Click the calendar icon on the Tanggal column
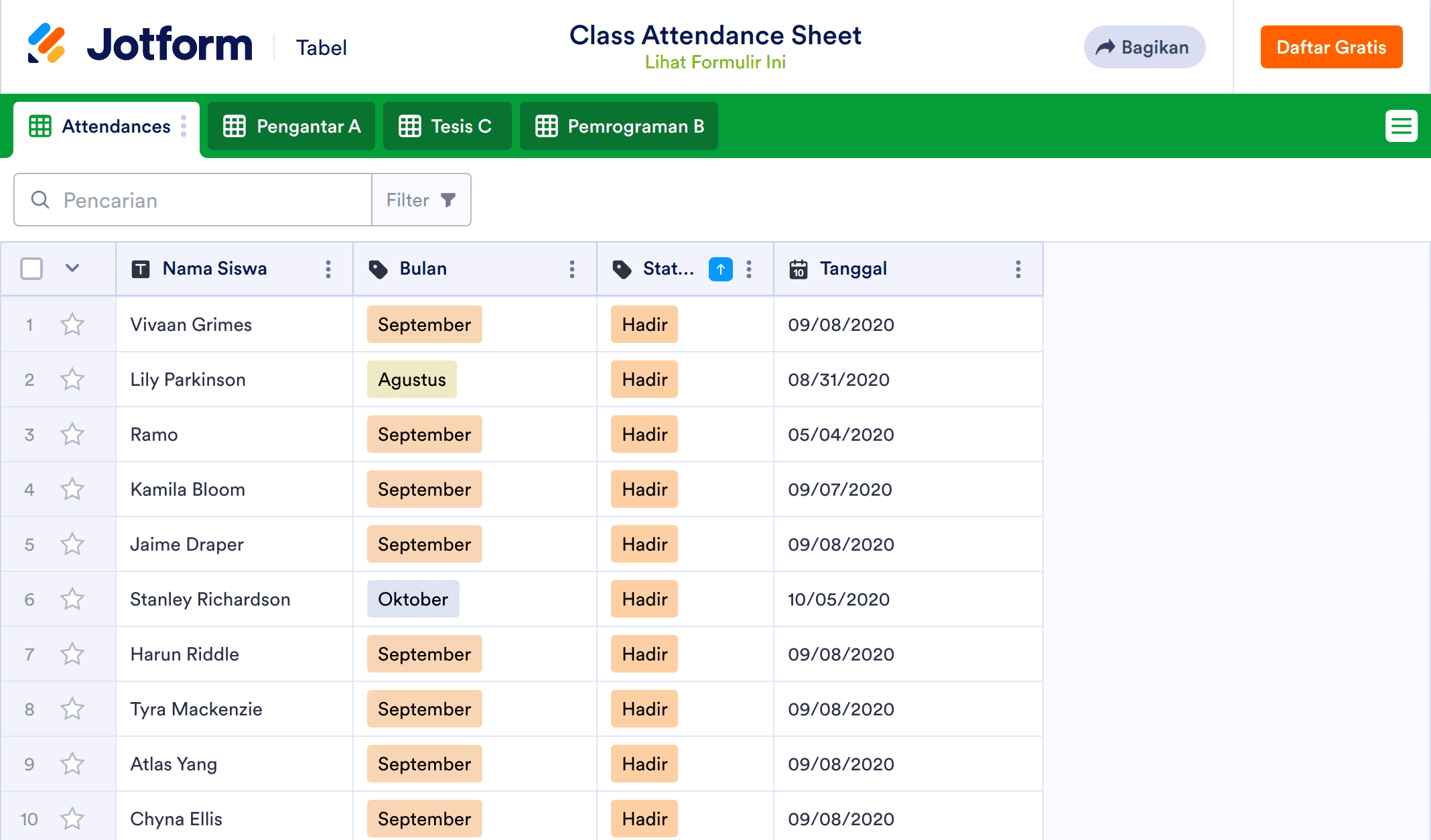The width and height of the screenshot is (1431, 840). pos(798,269)
